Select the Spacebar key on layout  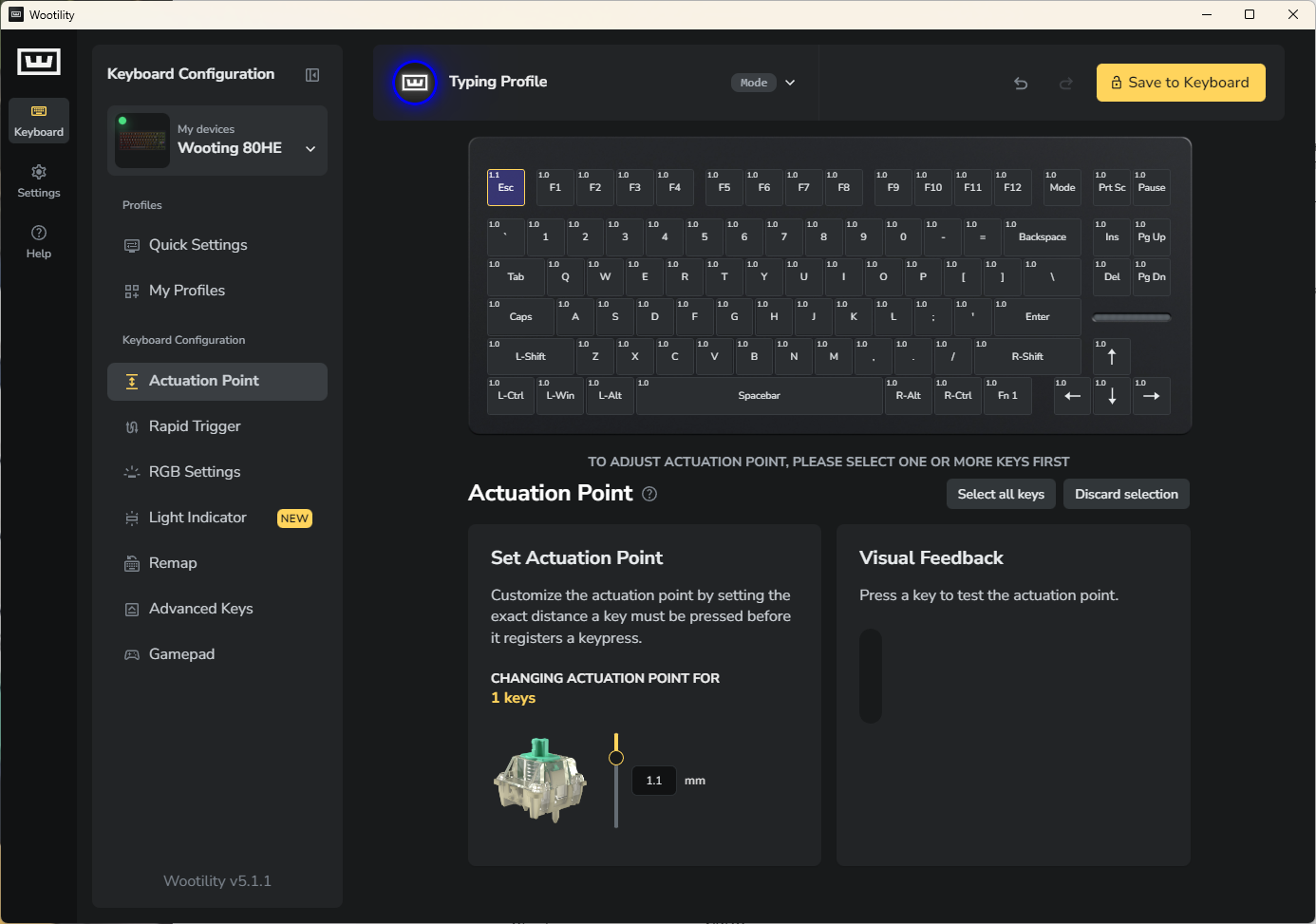click(759, 396)
